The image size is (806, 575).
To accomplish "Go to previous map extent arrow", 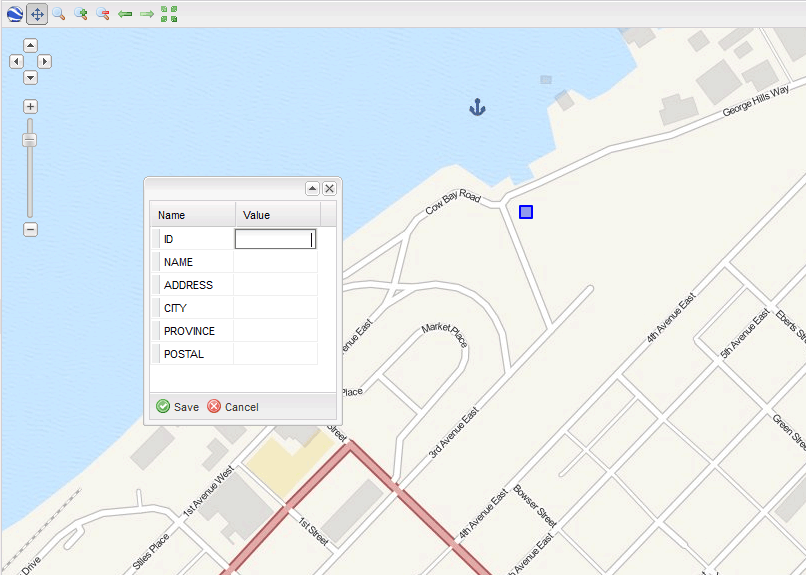I will [125, 14].
